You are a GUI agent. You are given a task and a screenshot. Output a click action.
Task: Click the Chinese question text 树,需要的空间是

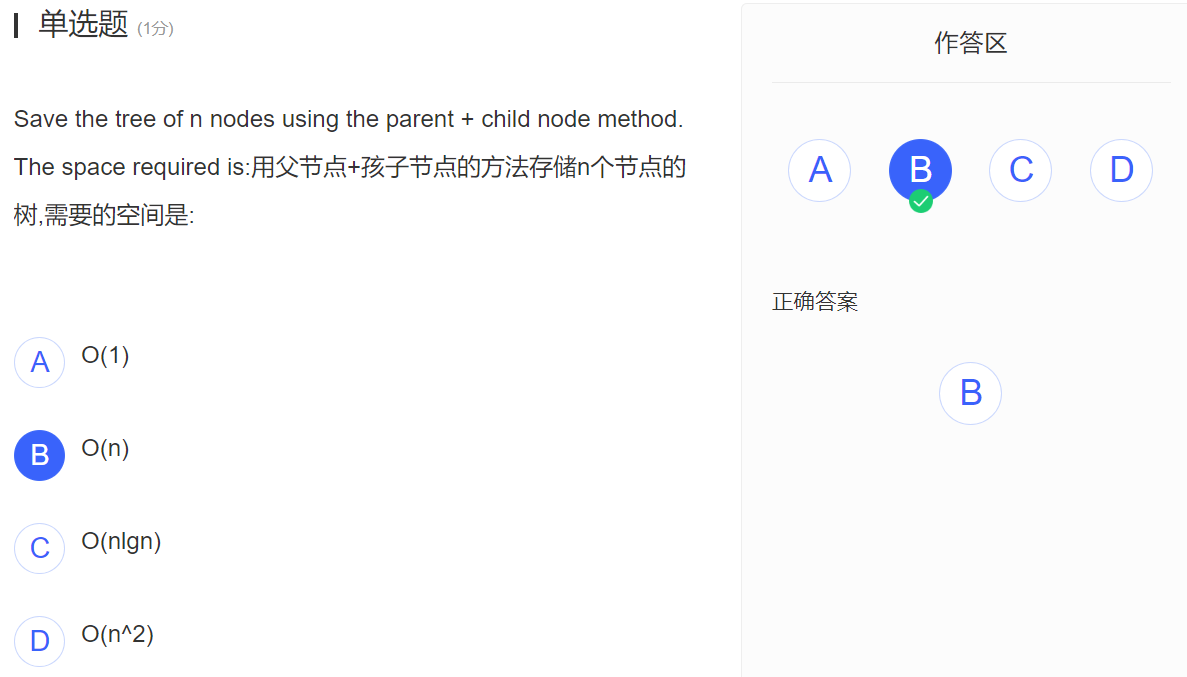(104, 215)
